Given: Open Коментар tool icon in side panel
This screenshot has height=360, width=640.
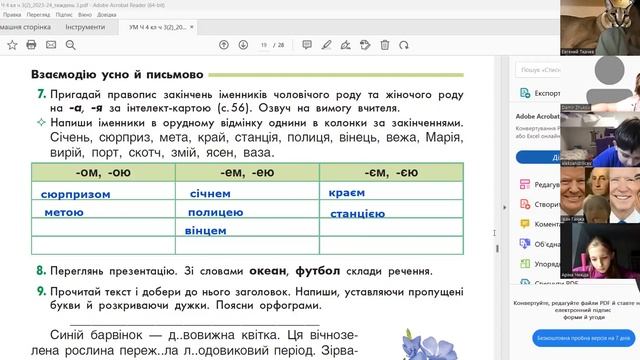Looking at the screenshot, I should coord(525,224).
